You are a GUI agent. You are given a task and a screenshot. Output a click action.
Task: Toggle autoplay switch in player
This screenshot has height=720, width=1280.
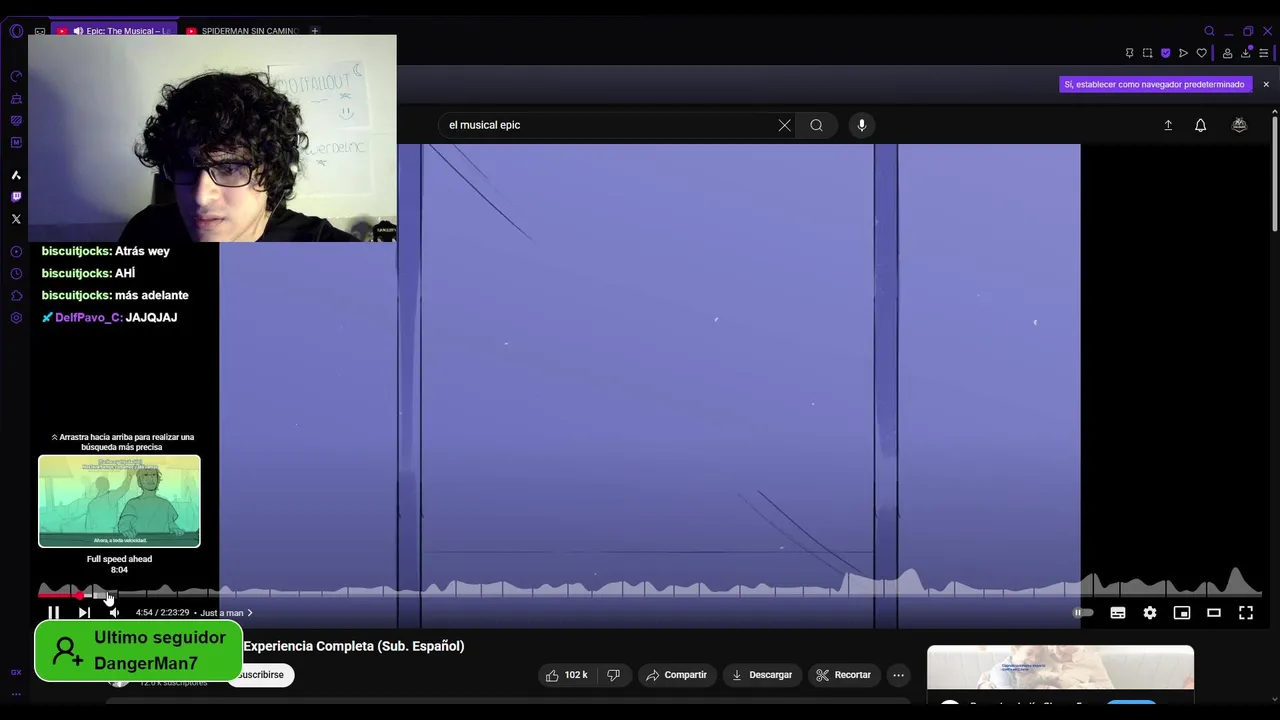point(1084,613)
